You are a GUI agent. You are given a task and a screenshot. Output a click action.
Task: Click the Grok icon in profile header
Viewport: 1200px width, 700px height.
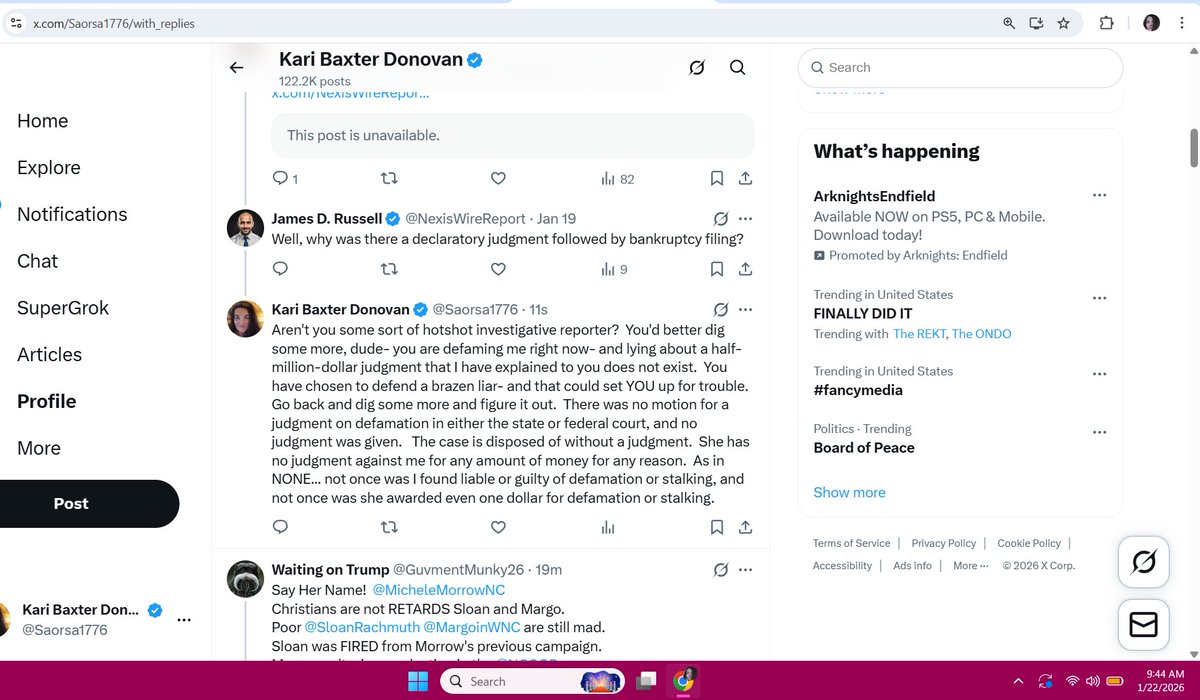point(697,68)
